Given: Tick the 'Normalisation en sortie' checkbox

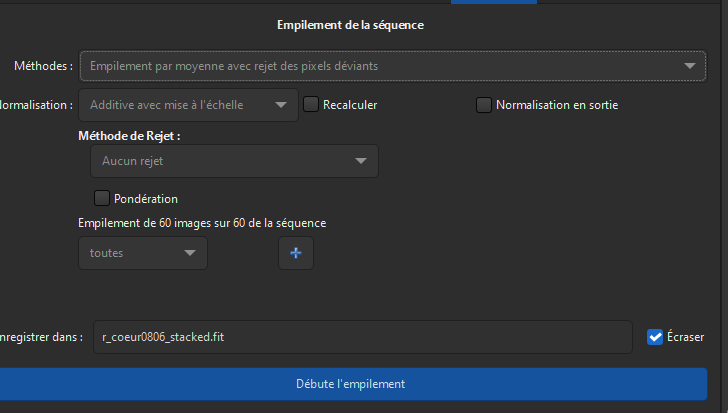Looking at the screenshot, I should pos(484,104).
